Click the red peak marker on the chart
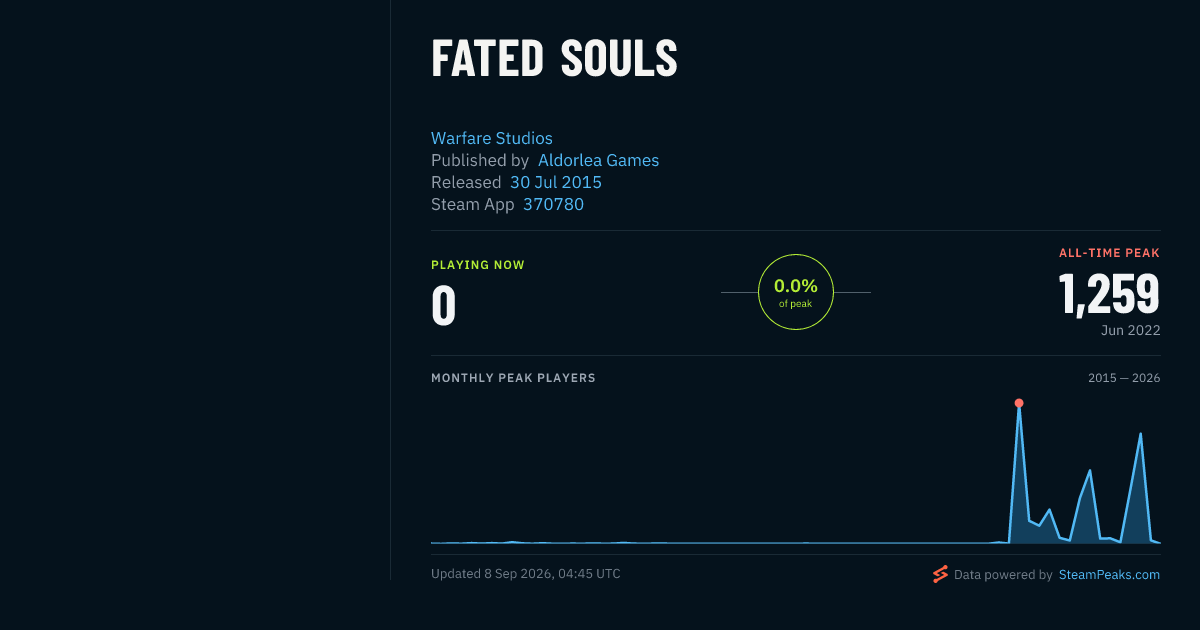1200x630 pixels. point(1019,403)
